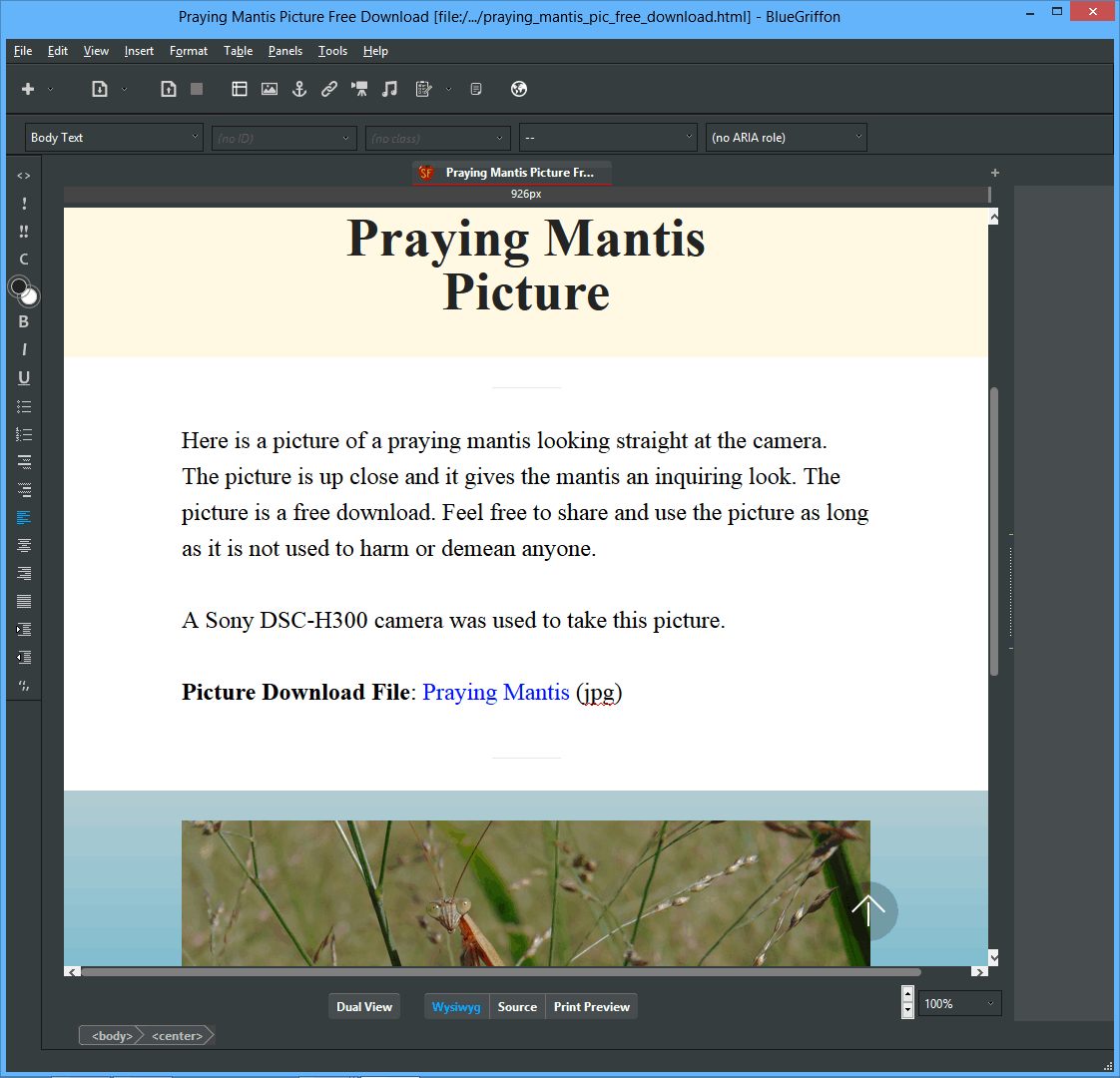Decrease indent with the outdent icon

point(24,657)
